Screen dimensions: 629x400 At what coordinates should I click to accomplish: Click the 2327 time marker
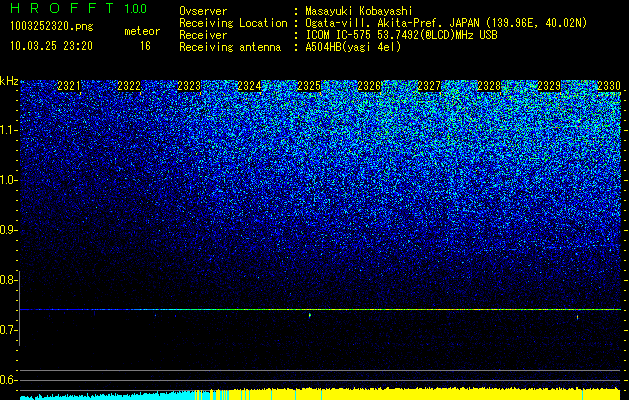click(429, 86)
